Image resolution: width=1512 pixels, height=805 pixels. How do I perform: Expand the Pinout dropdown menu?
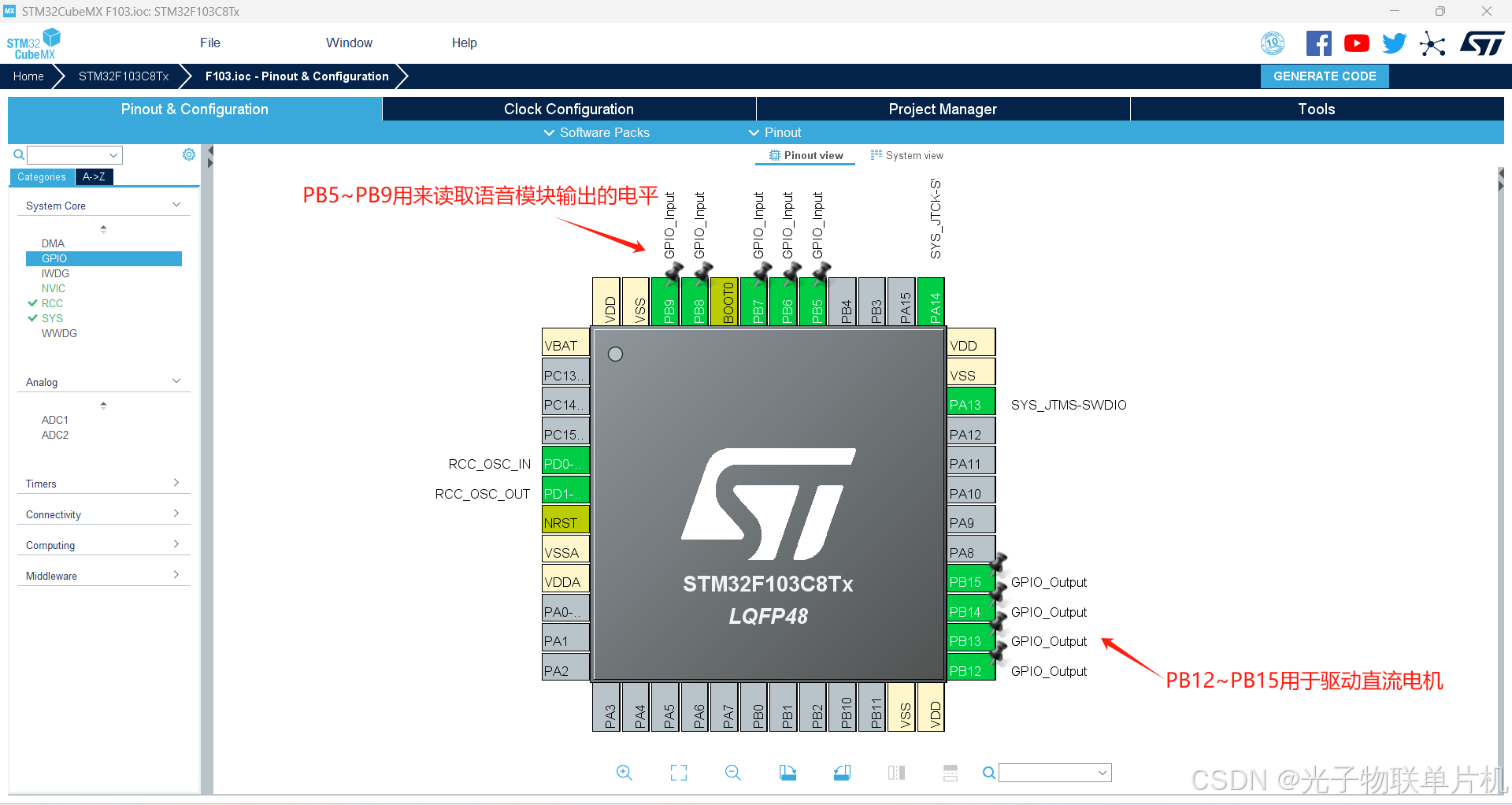(775, 132)
